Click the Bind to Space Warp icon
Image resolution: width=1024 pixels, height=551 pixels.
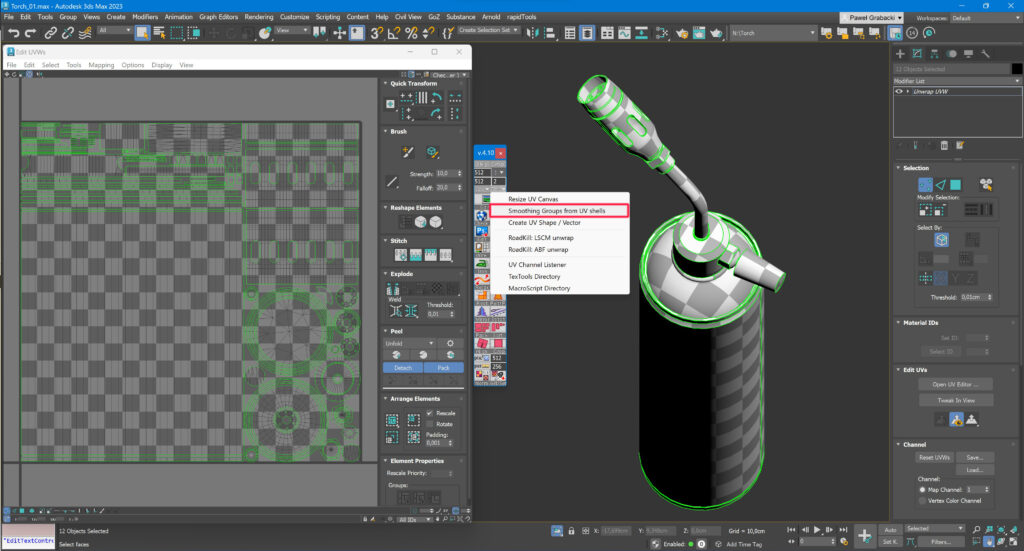(x=85, y=33)
